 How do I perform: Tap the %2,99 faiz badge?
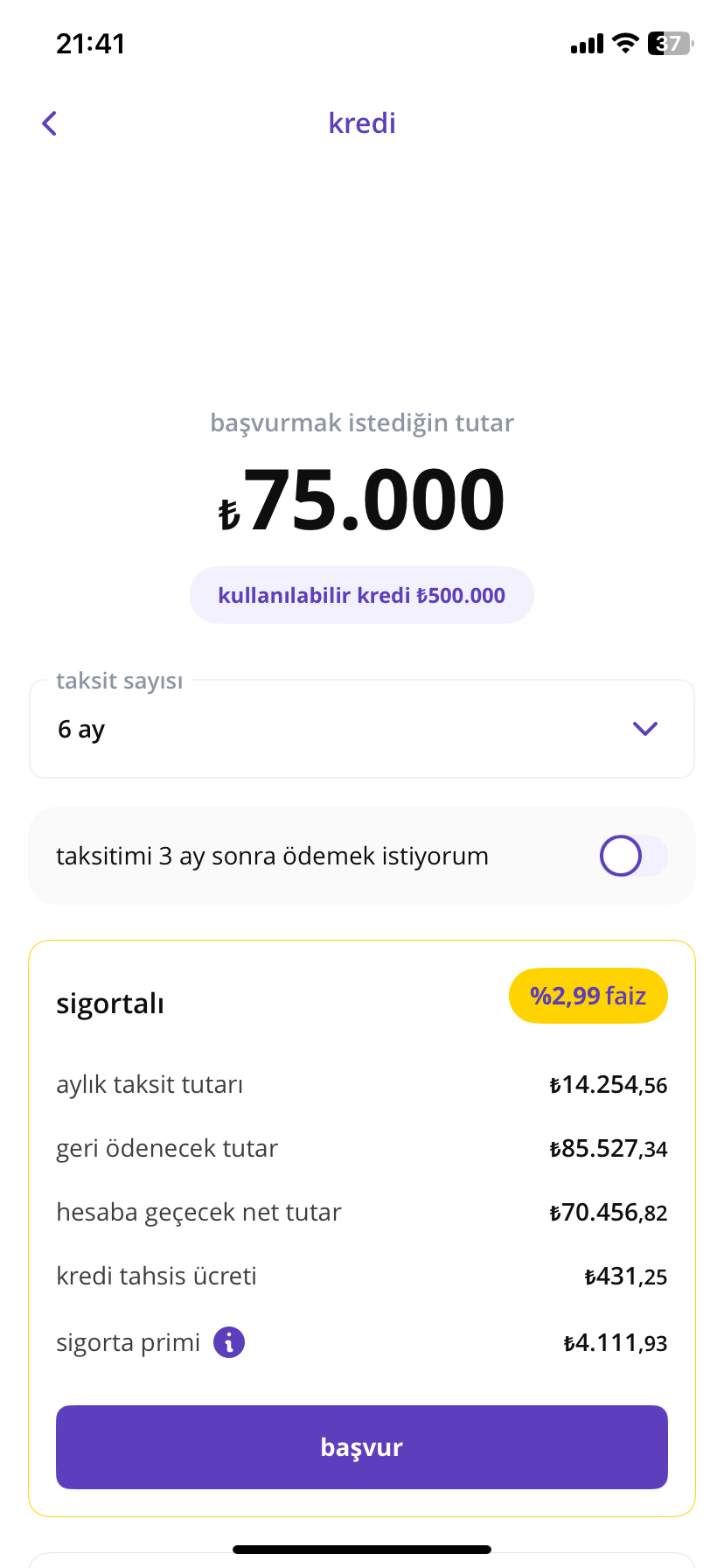point(588,996)
